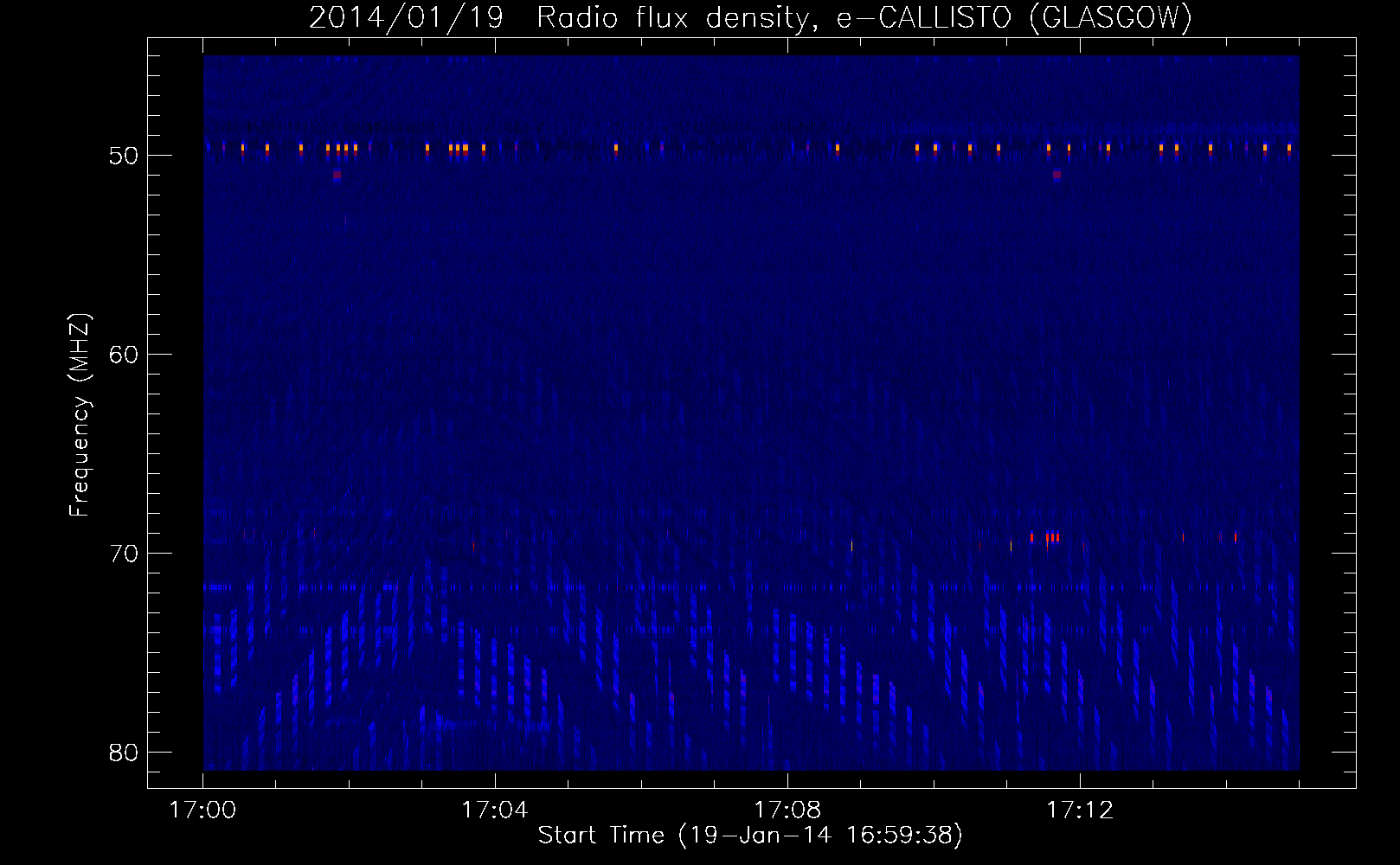Click the '17:08' time tick label
Viewport: 1400px width, 865px height.
[787, 811]
